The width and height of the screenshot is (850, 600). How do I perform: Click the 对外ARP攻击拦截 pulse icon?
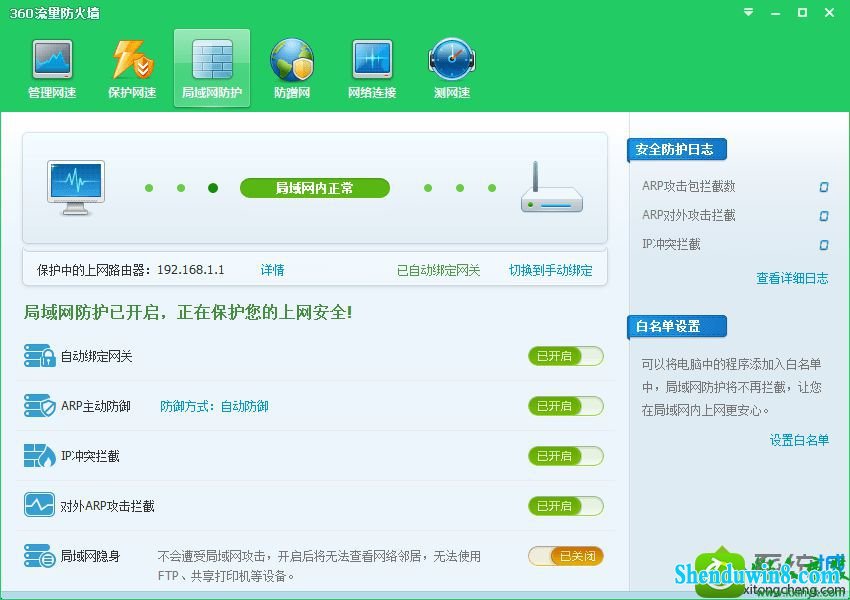click(x=40, y=505)
